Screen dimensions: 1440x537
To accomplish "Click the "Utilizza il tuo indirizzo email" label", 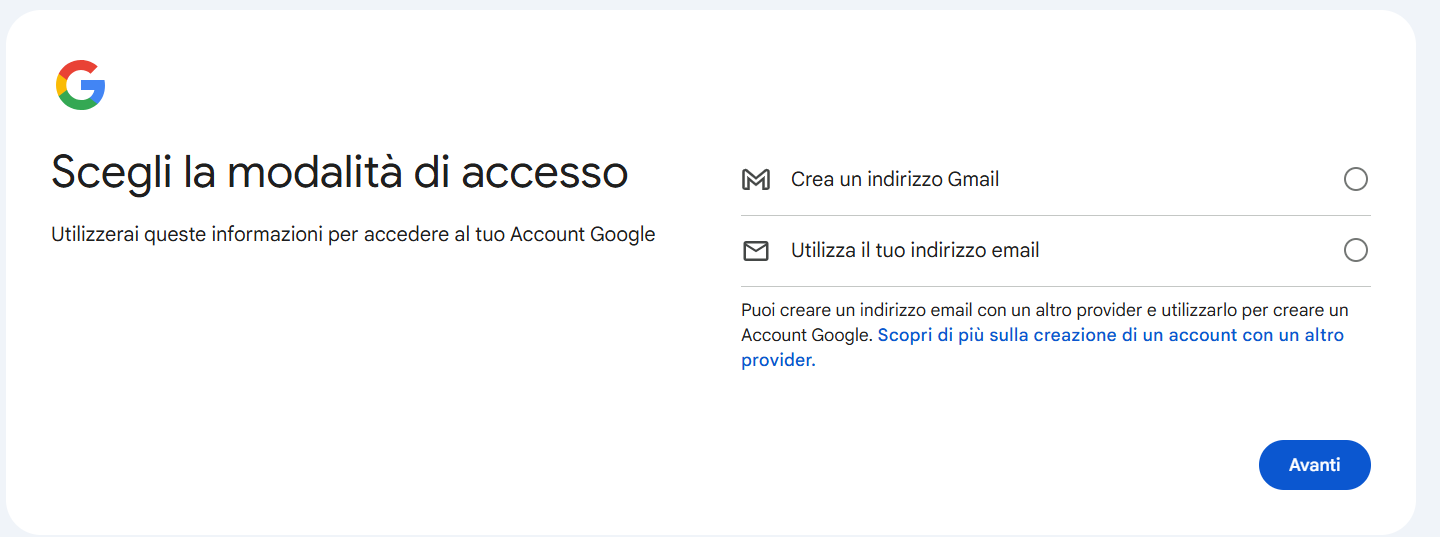I will [914, 251].
